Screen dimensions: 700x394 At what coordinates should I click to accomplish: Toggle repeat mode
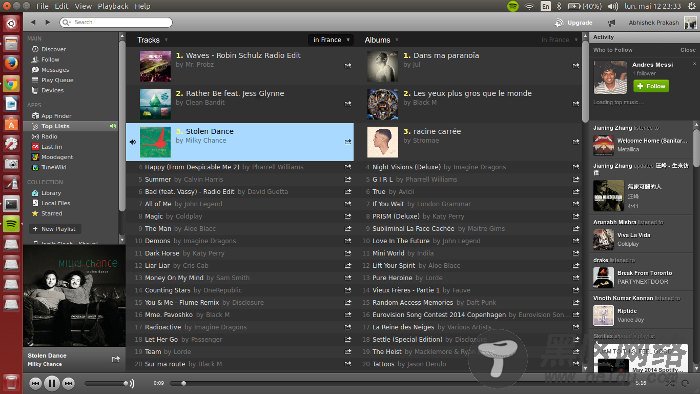tap(685, 383)
